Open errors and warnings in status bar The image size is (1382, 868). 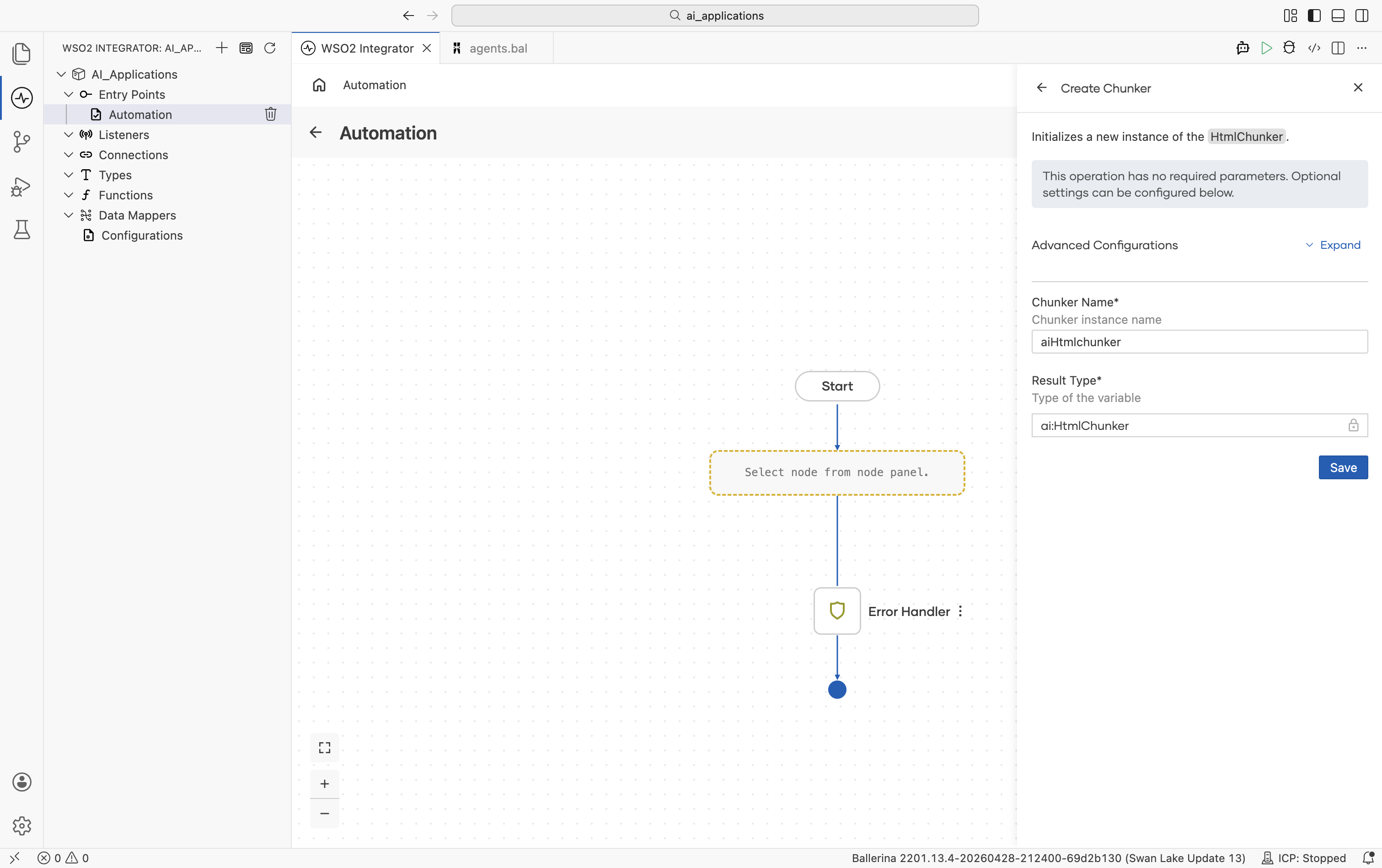[x=63, y=857]
